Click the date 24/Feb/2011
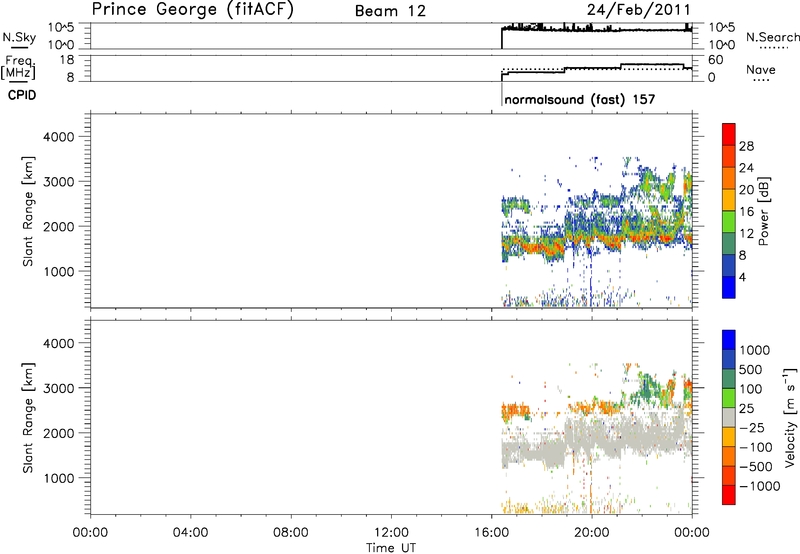The image size is (800, 554). (x=638, y=10)
